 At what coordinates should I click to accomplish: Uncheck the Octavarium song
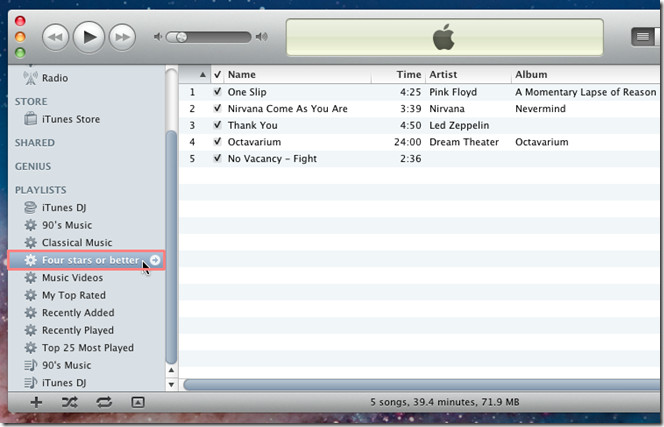[x=217, y=141]
